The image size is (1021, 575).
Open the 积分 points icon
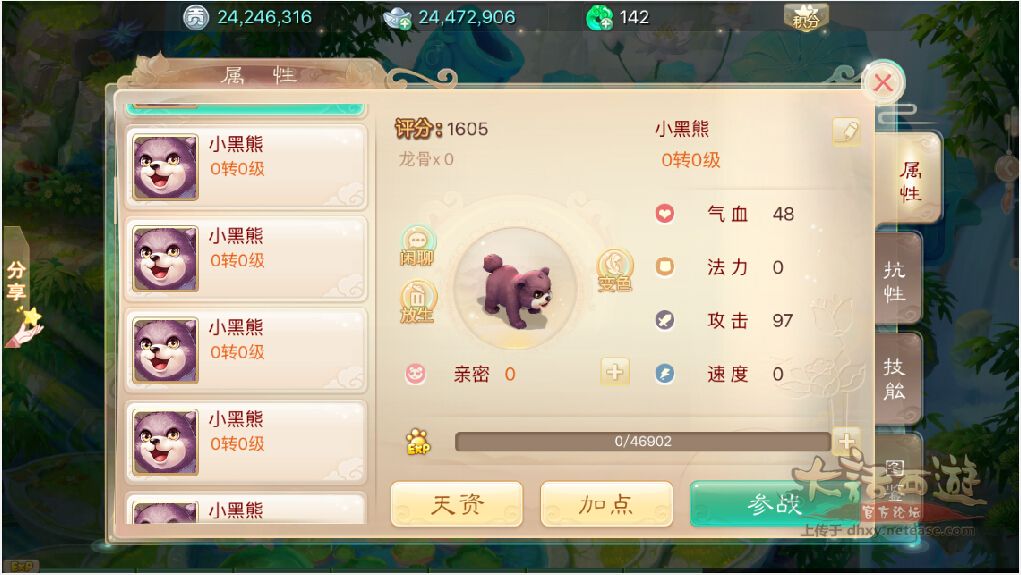(806, 17)
